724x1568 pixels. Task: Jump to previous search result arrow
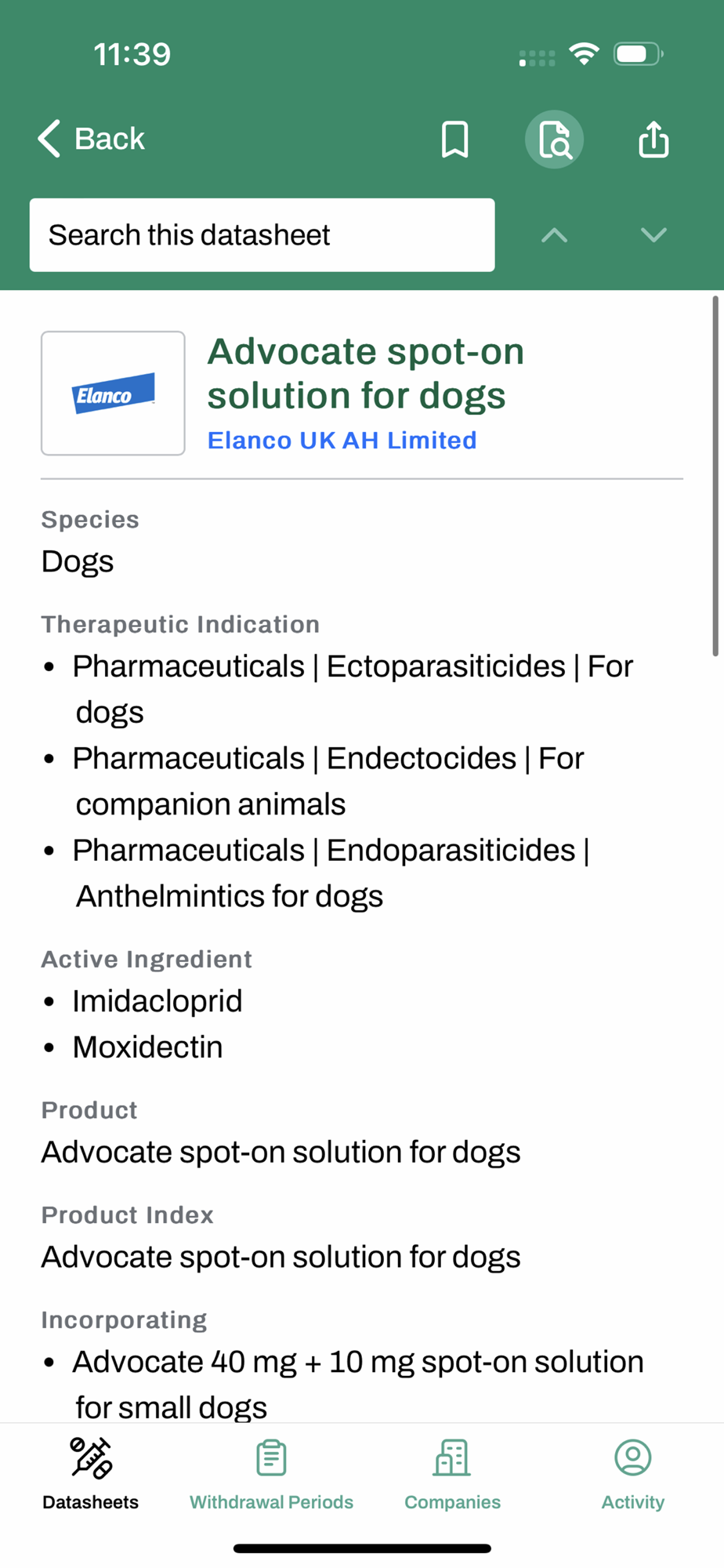tap(554, 235)
